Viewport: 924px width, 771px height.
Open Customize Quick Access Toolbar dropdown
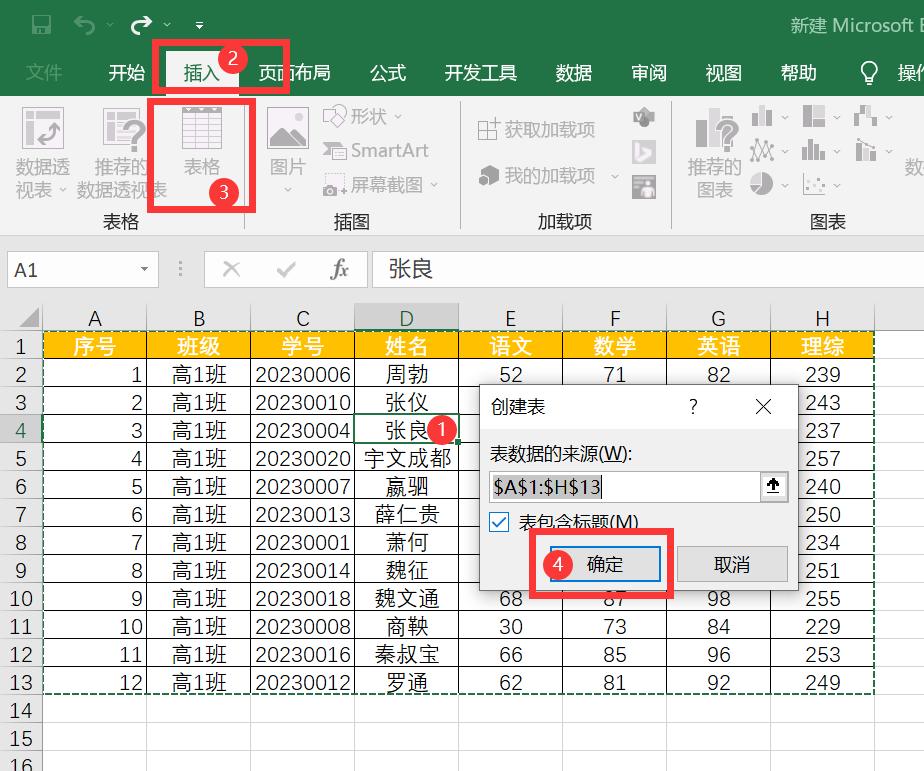(199, 25)
